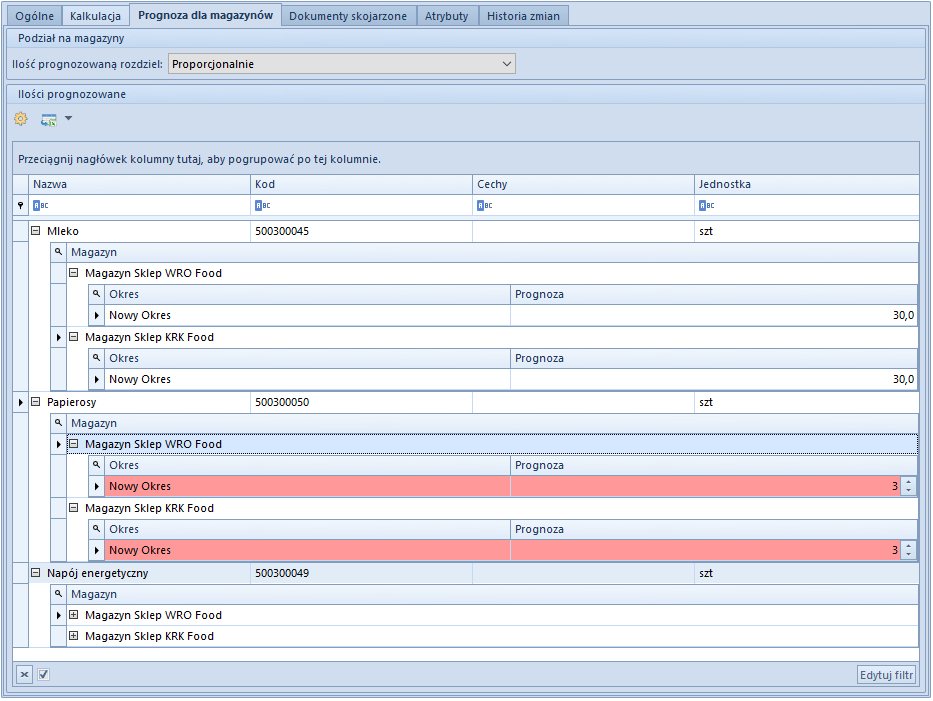The width and height of the screenshot is (933, 701).
Task: Click the gear settings icon in toolbar
Action: pos(20,119)
